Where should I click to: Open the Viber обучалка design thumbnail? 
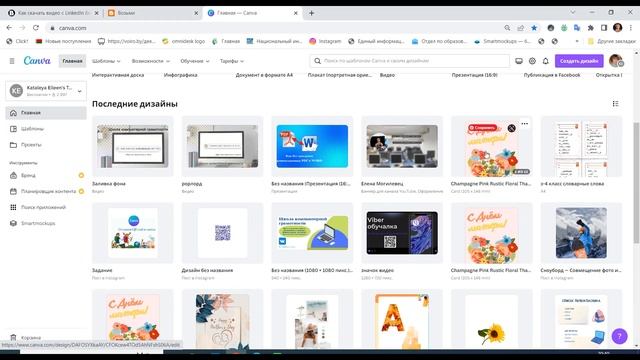(402, 233)
